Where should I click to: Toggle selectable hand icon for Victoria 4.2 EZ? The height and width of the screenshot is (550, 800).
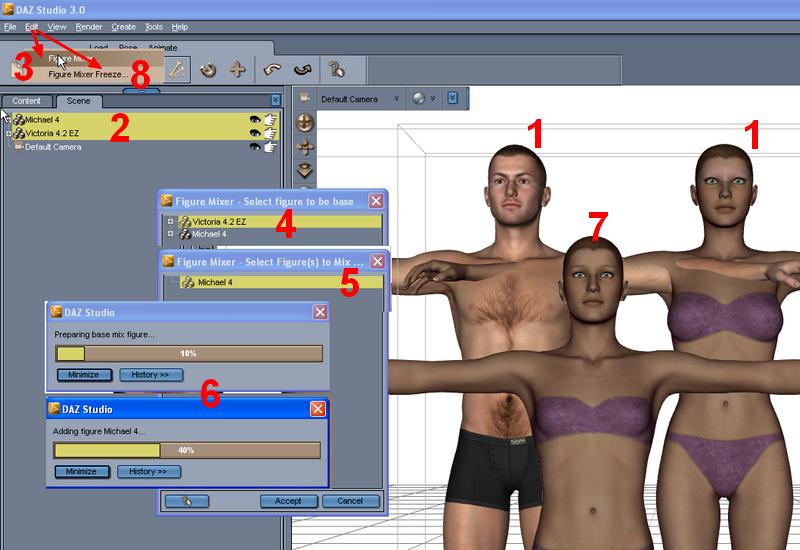tap(270, 133)
